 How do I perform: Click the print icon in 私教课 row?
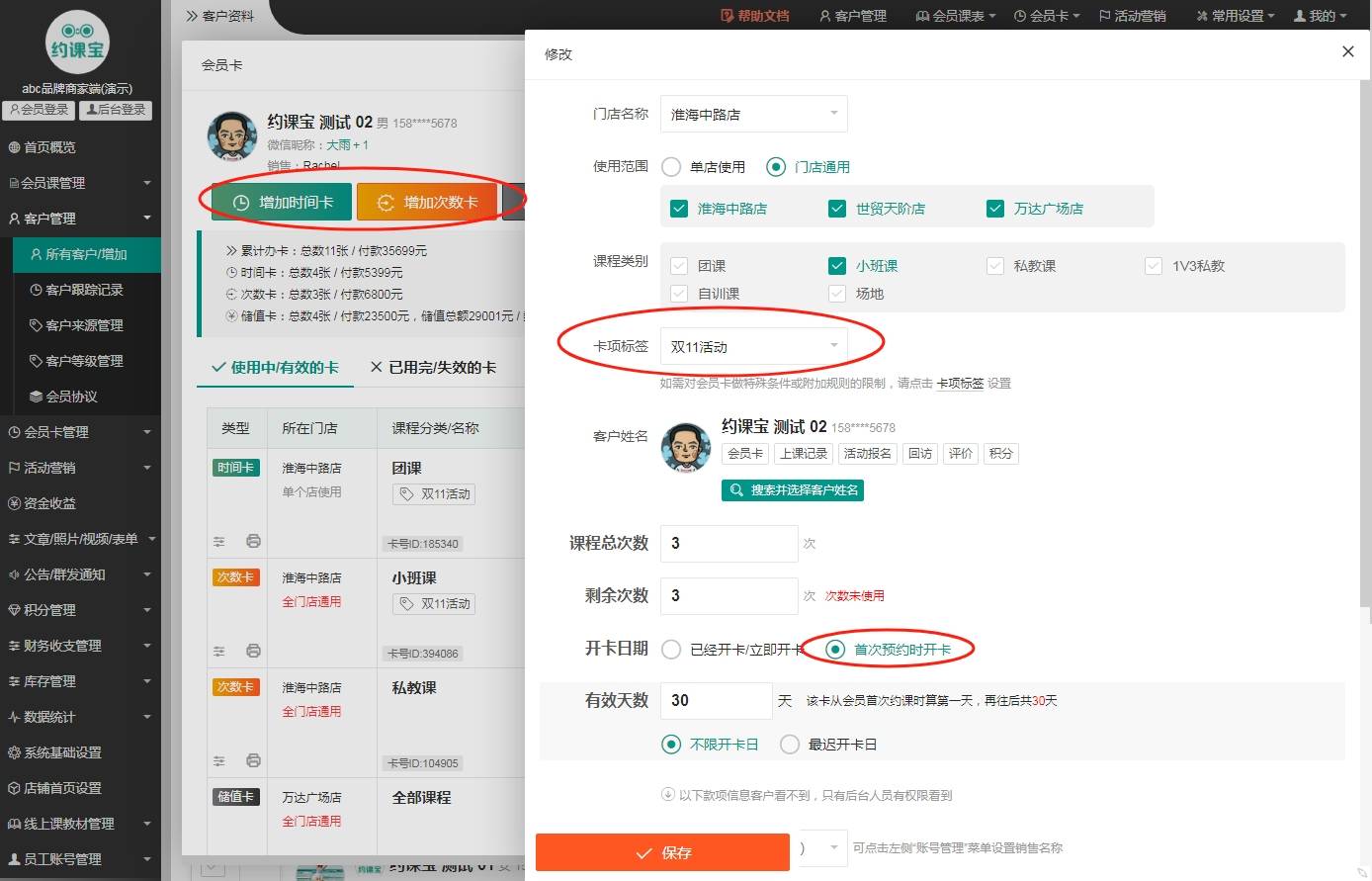253,760
